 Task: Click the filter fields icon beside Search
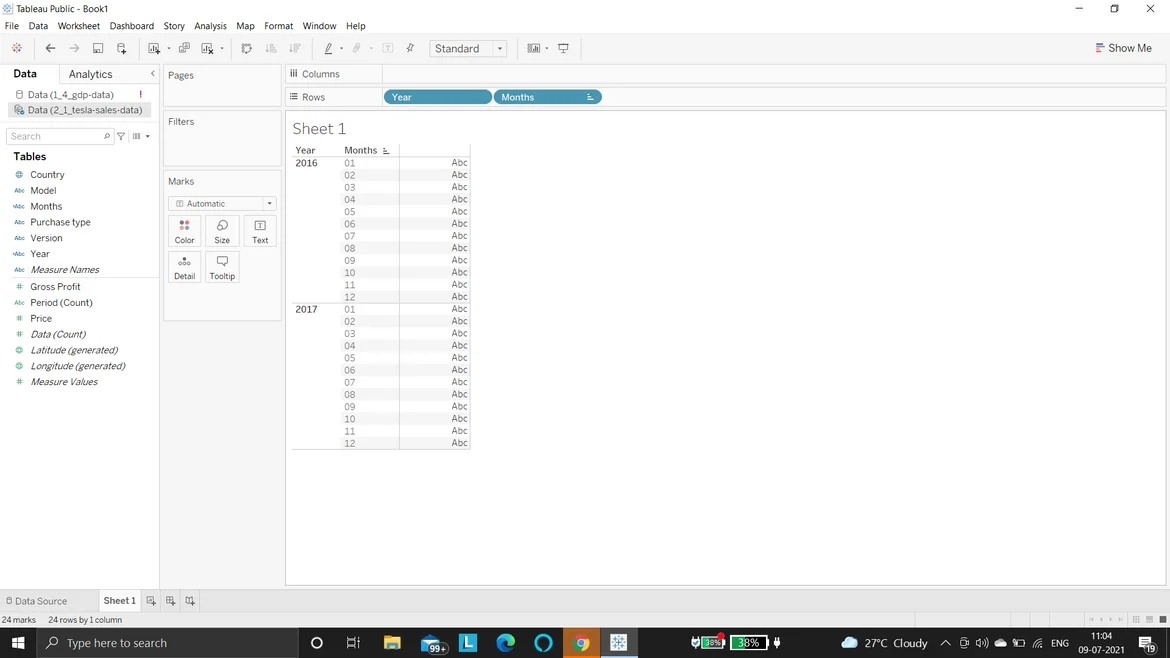point(121,136)
